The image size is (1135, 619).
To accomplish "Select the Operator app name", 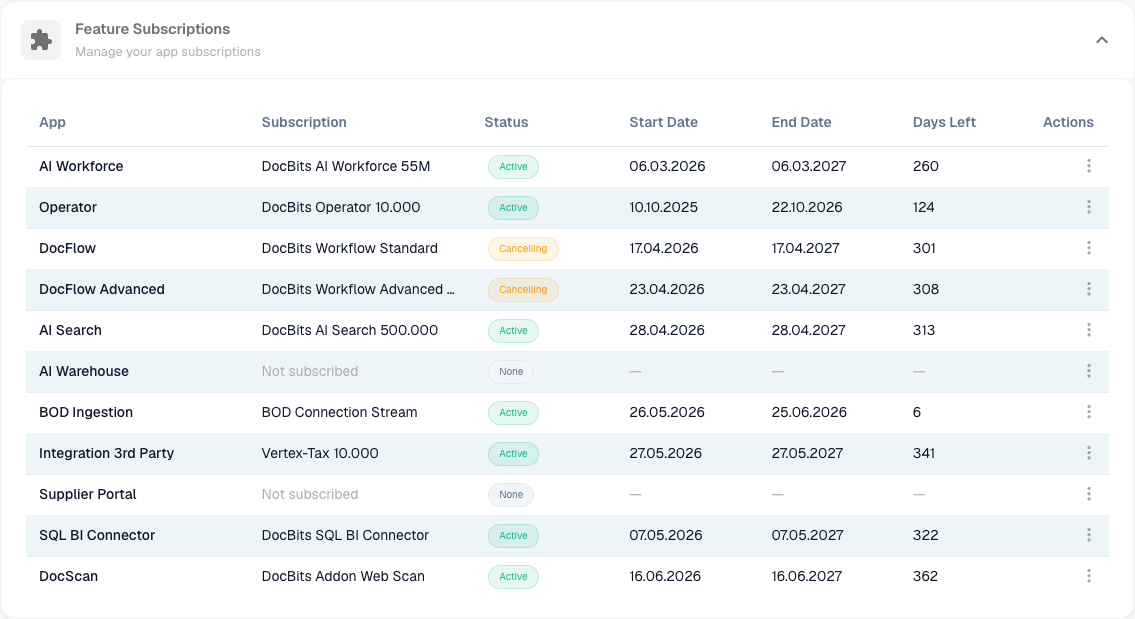I will pyautogui.click(x=68, y=208).
